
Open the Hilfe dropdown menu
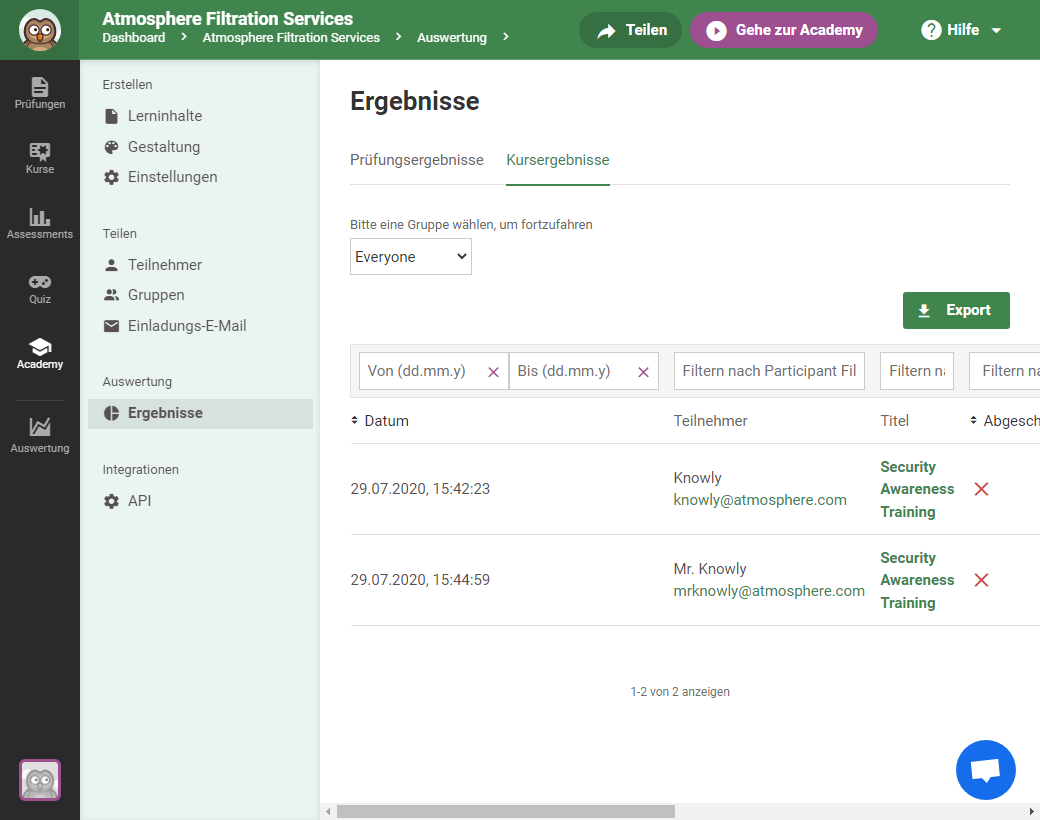tap(960, 30)
